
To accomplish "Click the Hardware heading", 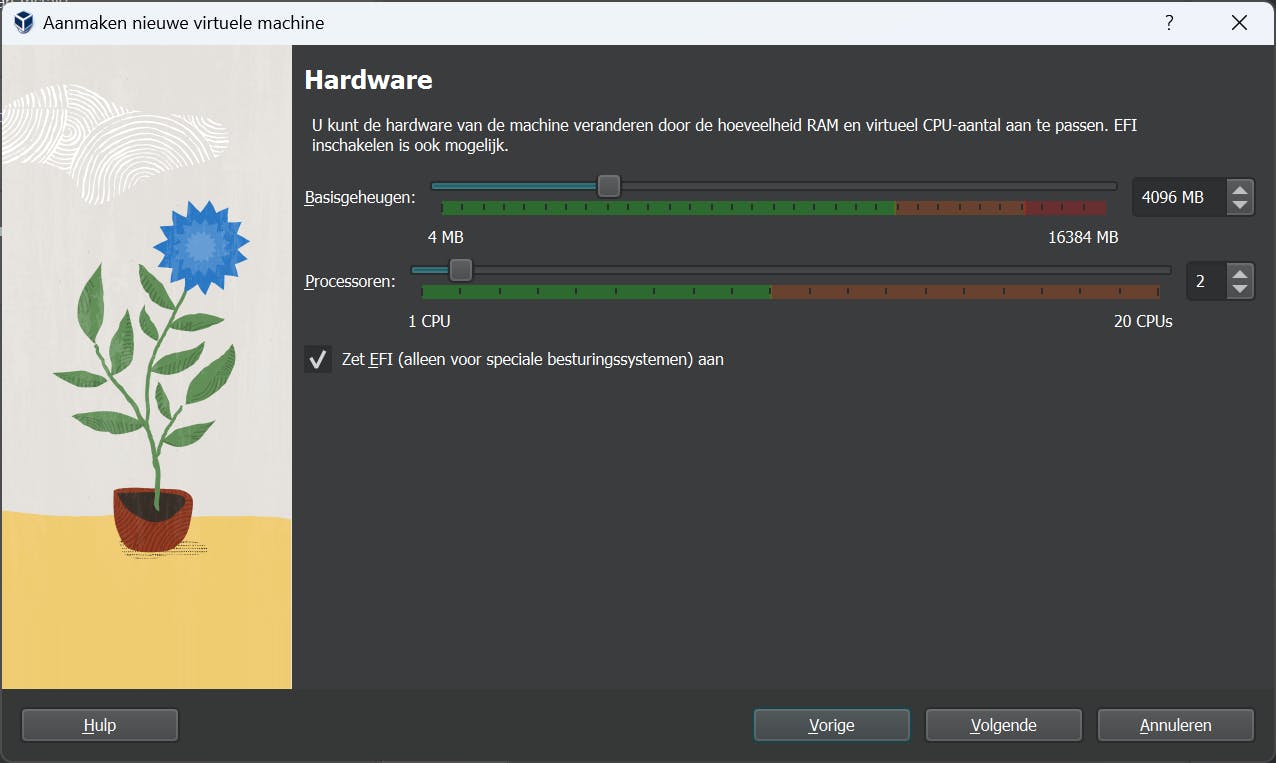I will coord(368,80).
